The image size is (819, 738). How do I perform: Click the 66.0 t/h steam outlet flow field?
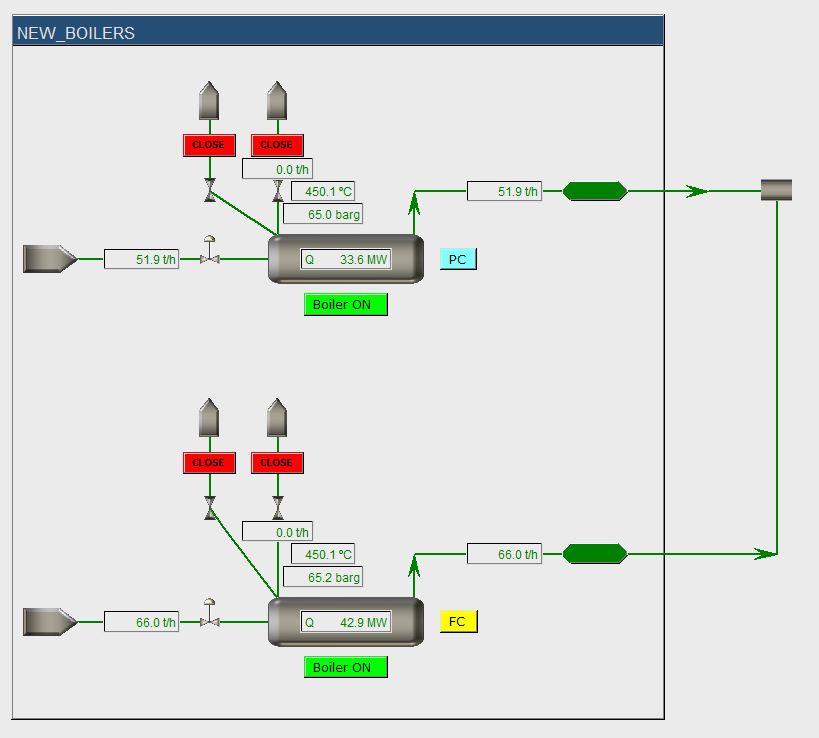point(504,554)
